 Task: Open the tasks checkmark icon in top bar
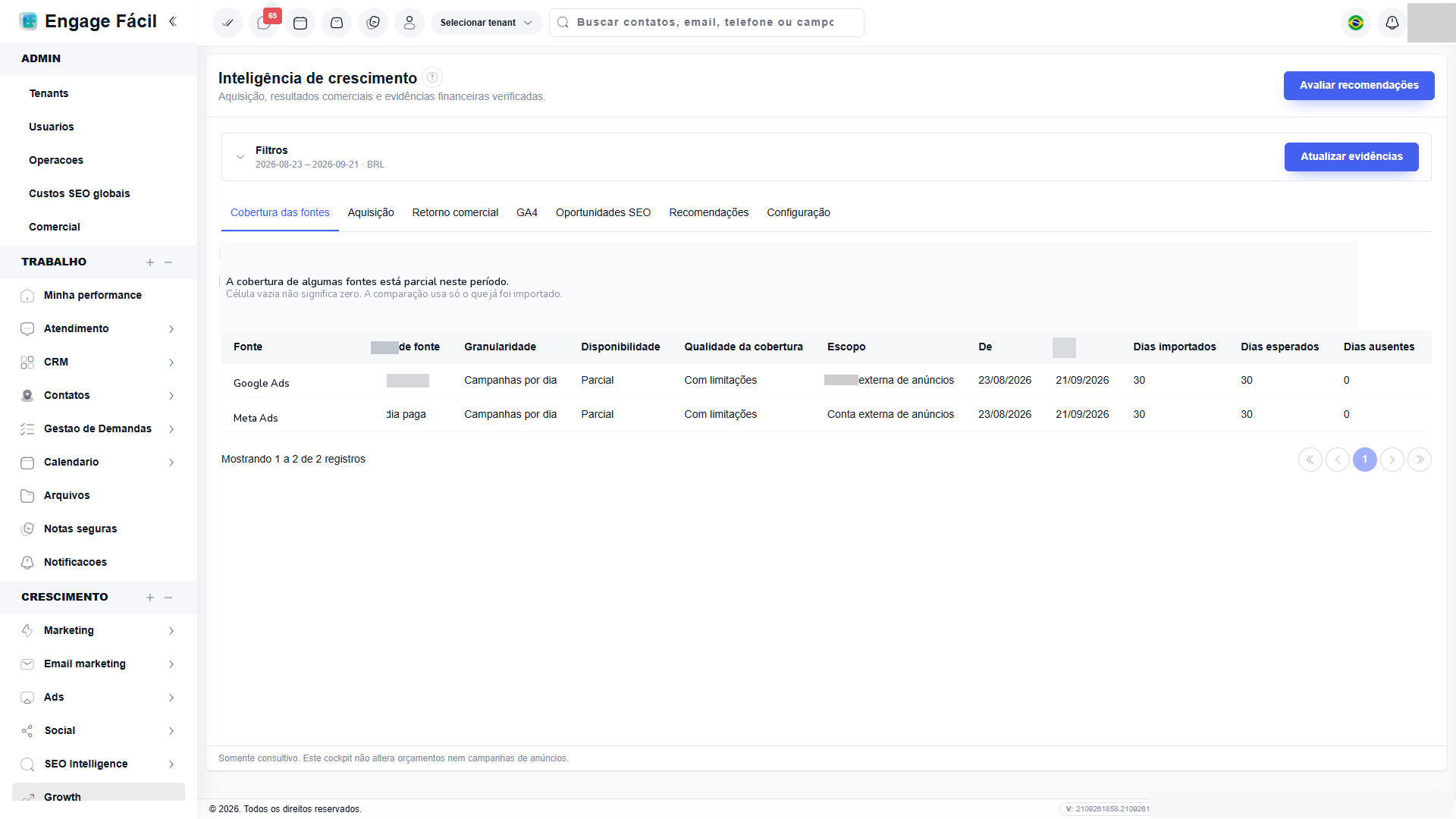(227, 23)
